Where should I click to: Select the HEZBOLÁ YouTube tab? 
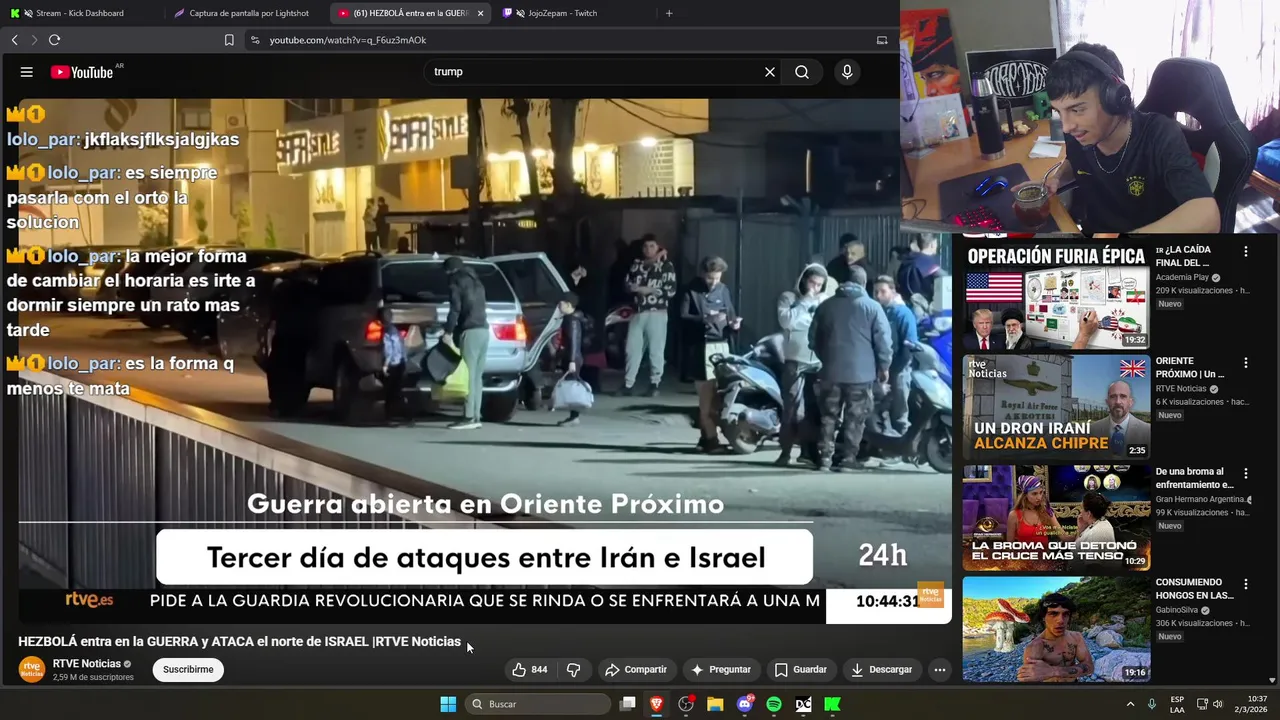point(402,13)
